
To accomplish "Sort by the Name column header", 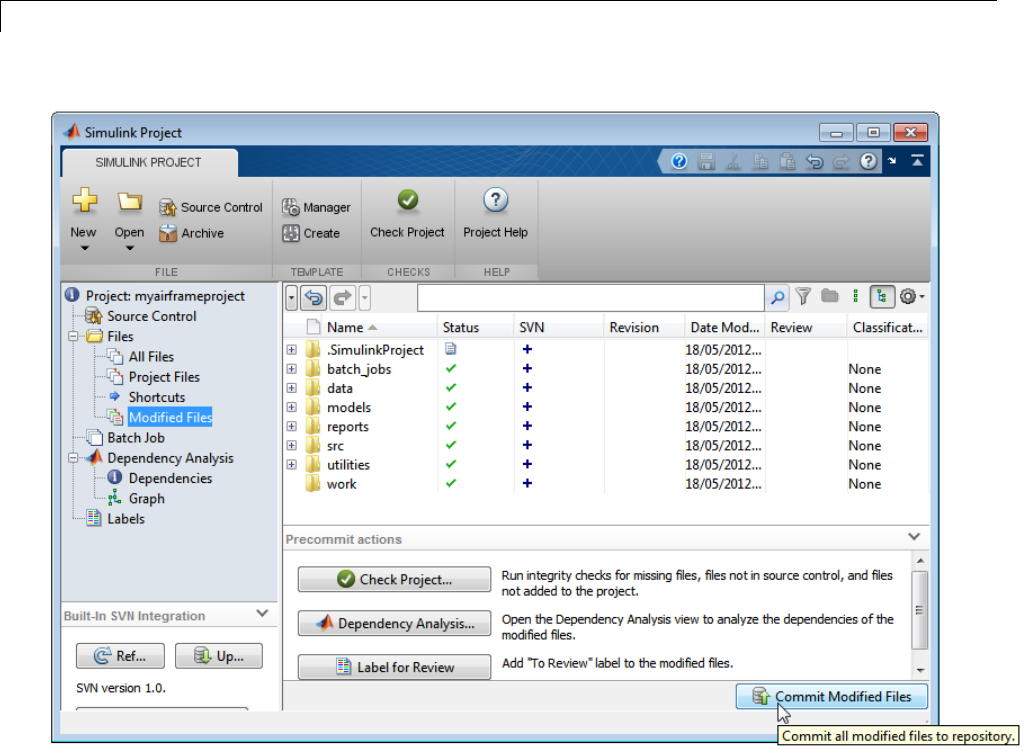I will [x=352, y=327].
